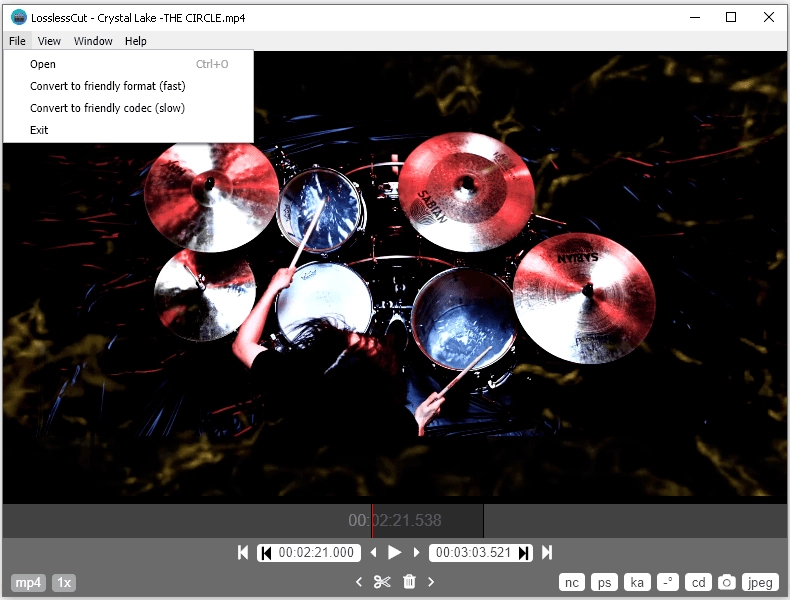Click the timeline at the cut end marker
This screenshot has width=790, height=600.
[x=483, y=521]
